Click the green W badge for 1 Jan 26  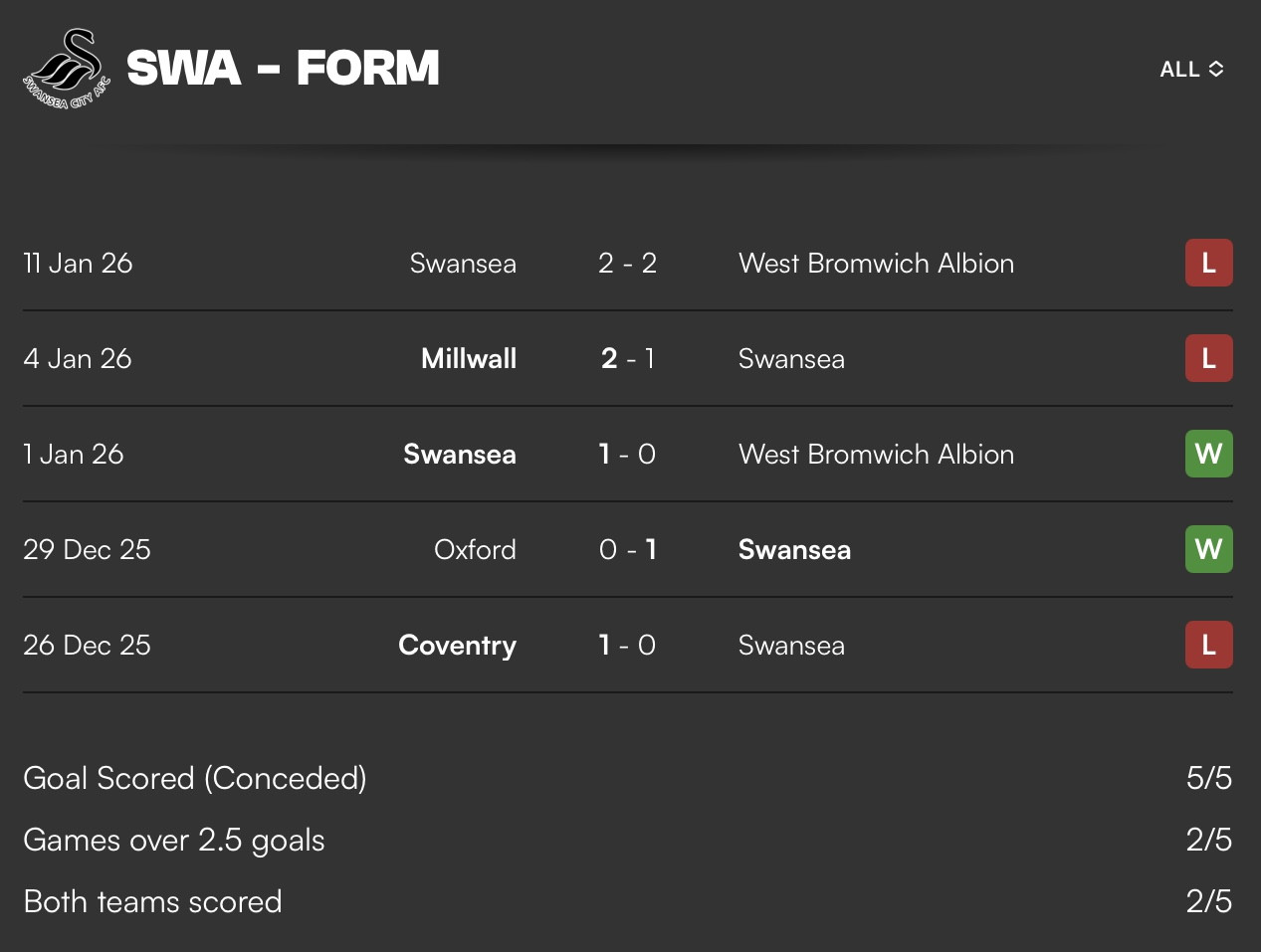(x=1208, y=455)
